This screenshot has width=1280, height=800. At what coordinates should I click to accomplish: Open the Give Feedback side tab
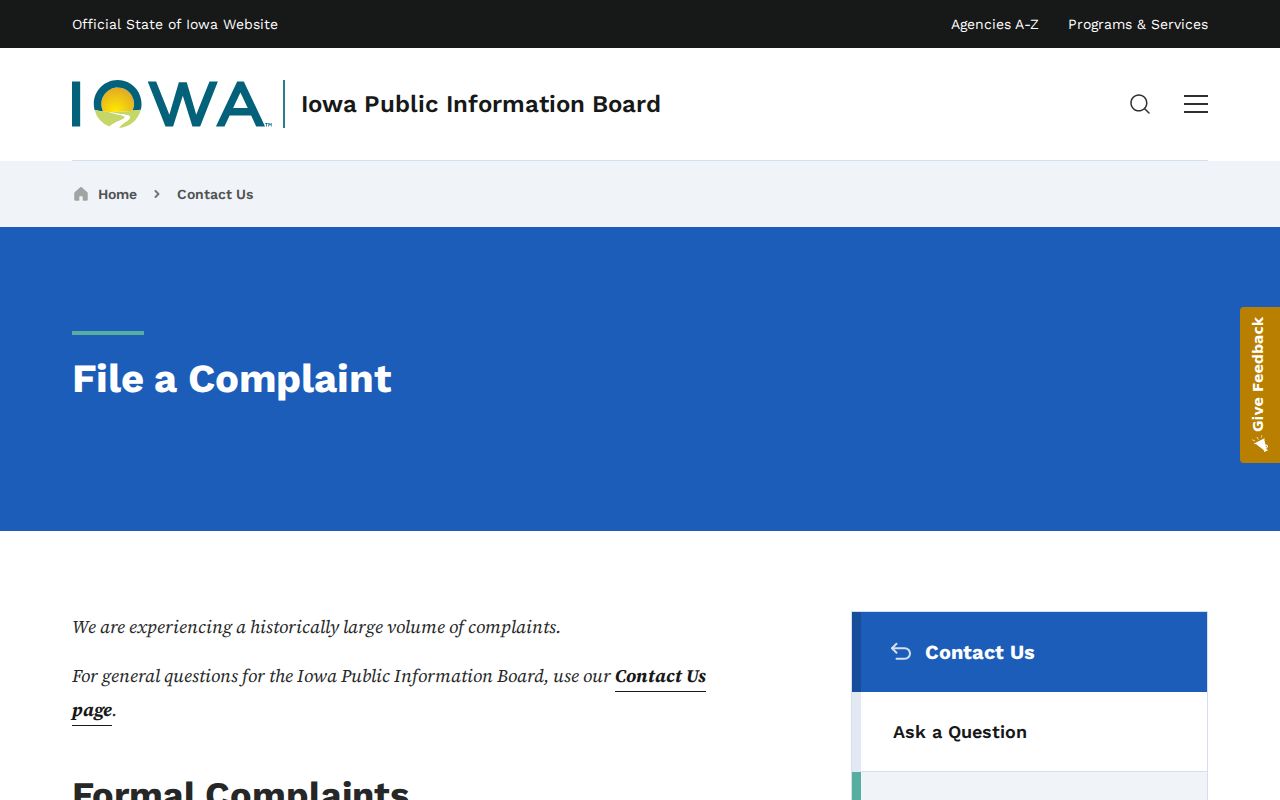coord(1260,385)
